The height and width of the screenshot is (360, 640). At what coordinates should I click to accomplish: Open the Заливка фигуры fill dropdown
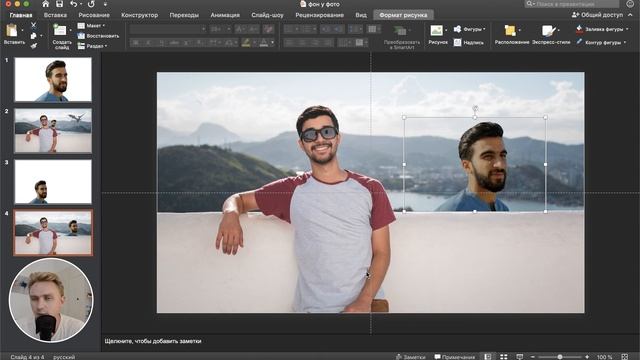pos(602,29)
